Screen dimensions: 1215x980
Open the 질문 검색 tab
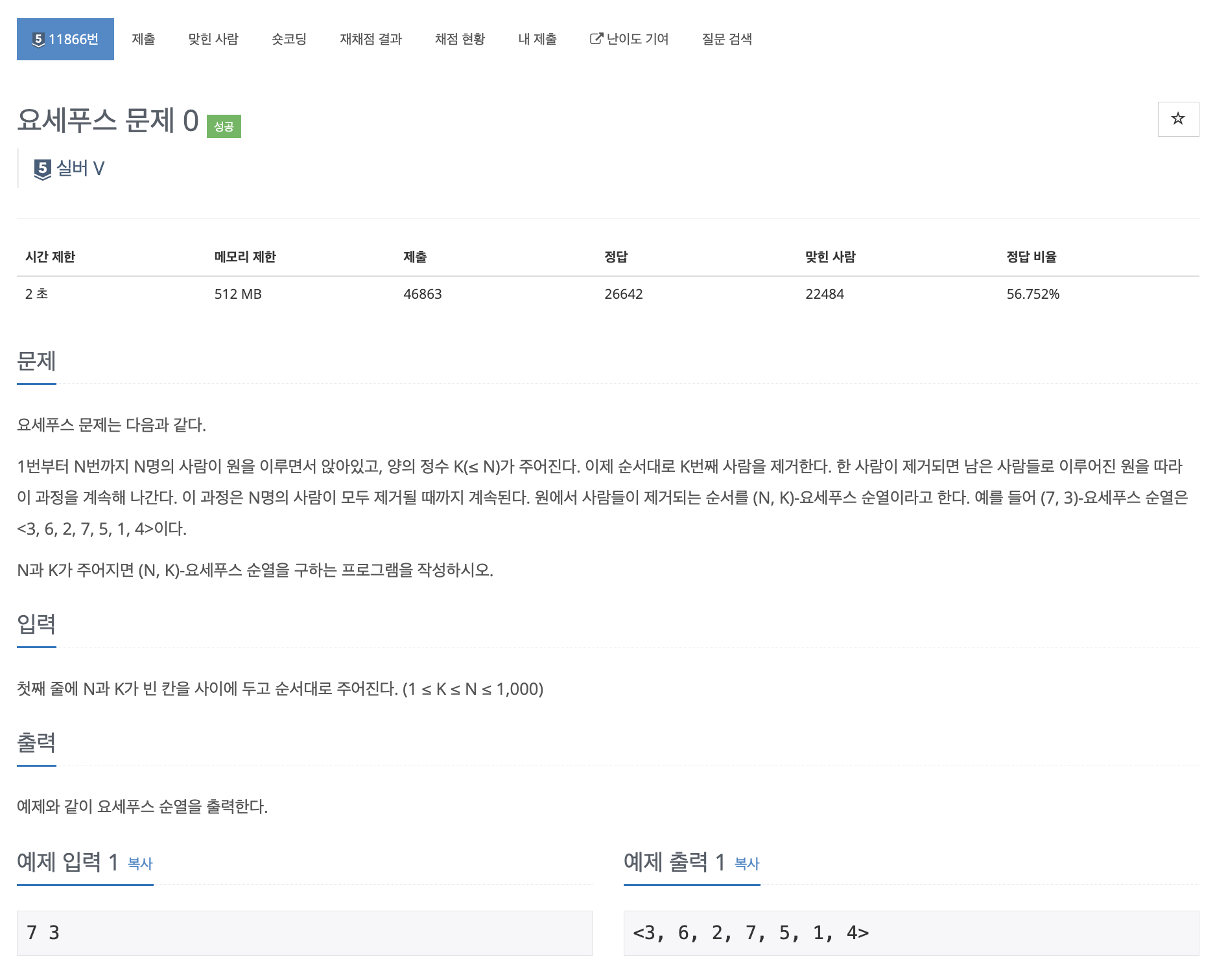(727, 39)
